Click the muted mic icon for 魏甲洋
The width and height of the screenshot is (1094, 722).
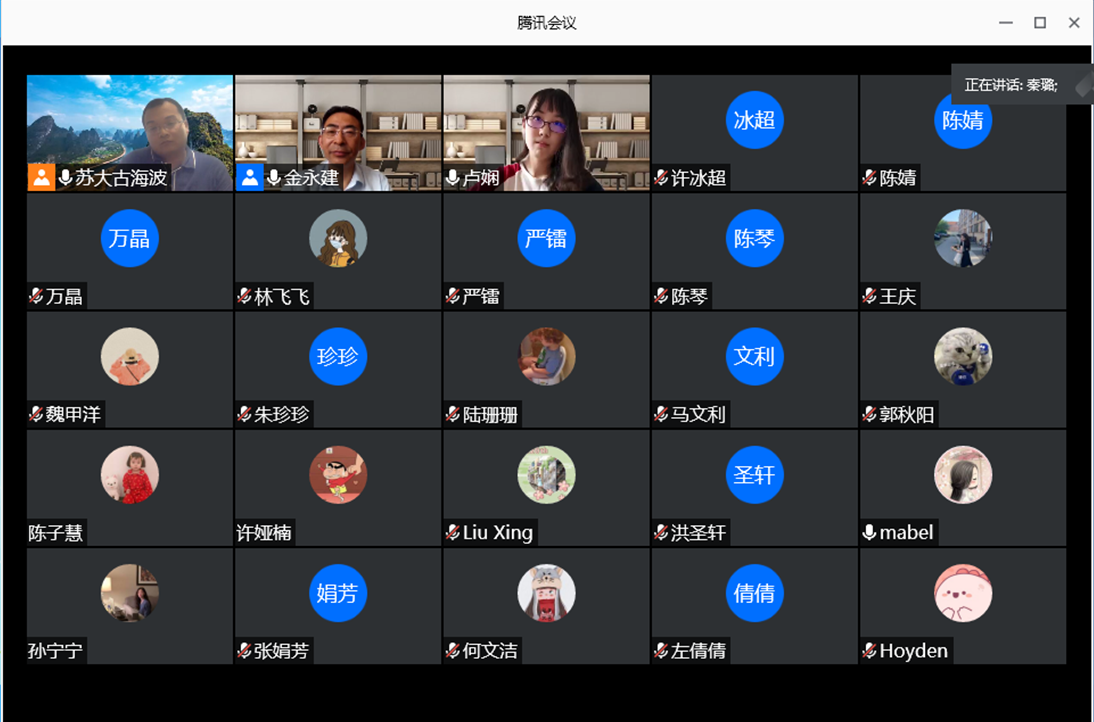coord(36,414)
